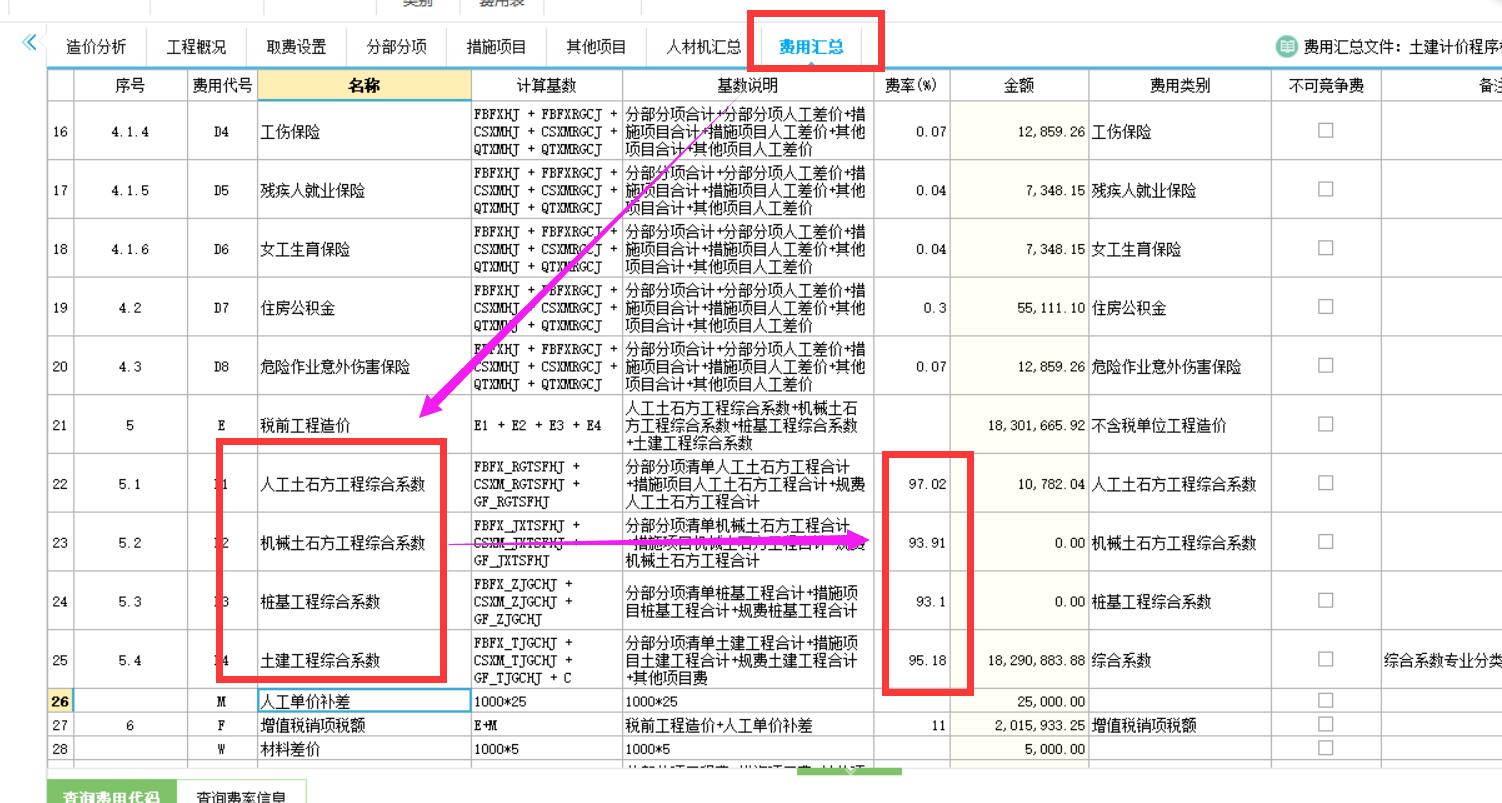The height and width of the screenshot is (803, 1502).
Task: Open the 取费设置 tab
Action: coord(296,47)
